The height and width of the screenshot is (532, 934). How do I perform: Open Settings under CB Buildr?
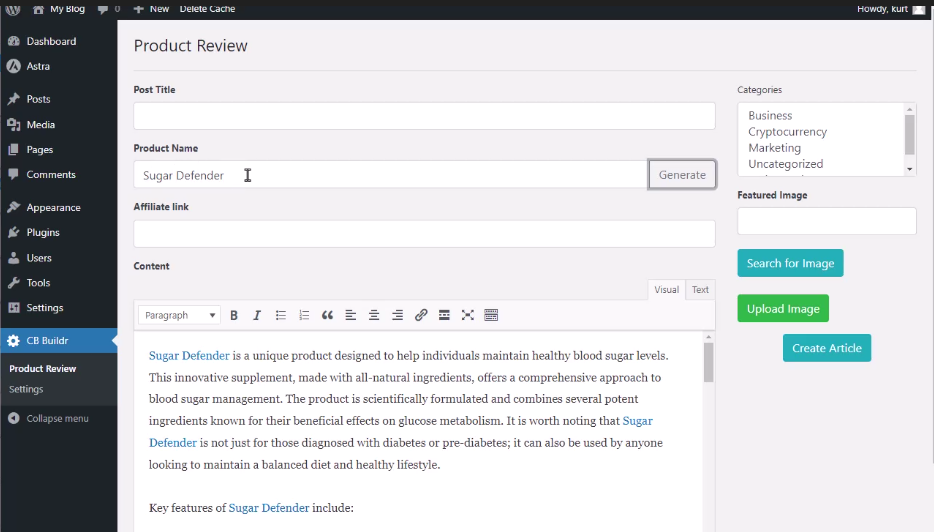click(26, 389)
